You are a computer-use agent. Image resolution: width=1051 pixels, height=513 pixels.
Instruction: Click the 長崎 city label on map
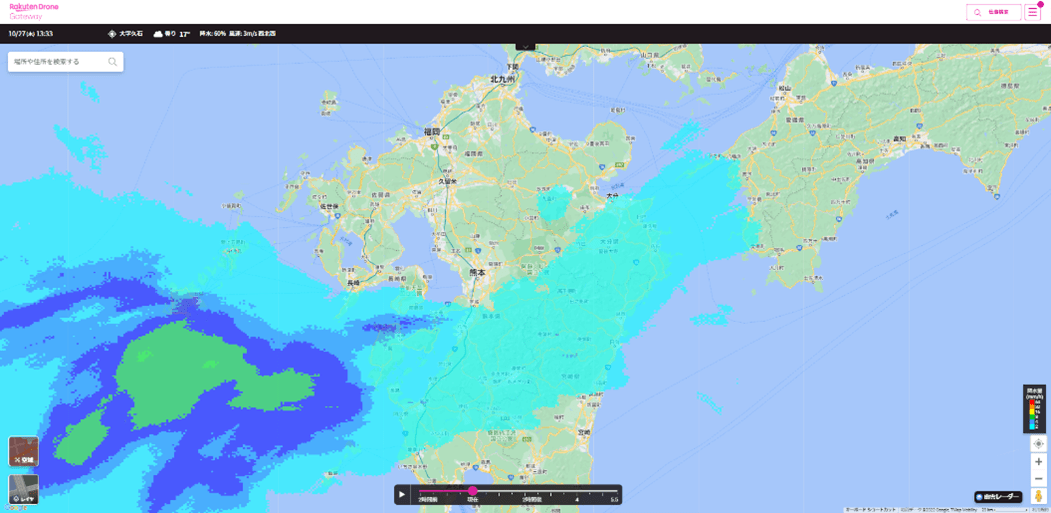(x=353, y=284)
